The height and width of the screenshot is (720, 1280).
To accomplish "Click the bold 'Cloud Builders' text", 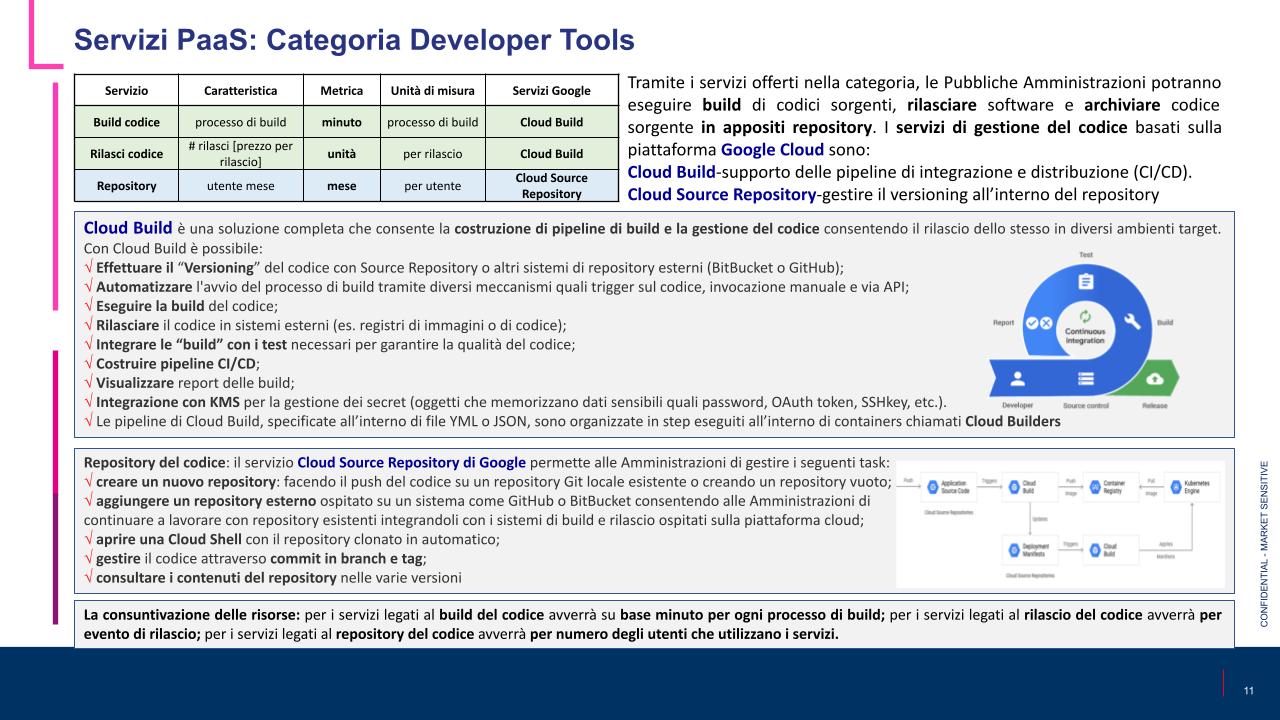I will tap(1012, 421).
